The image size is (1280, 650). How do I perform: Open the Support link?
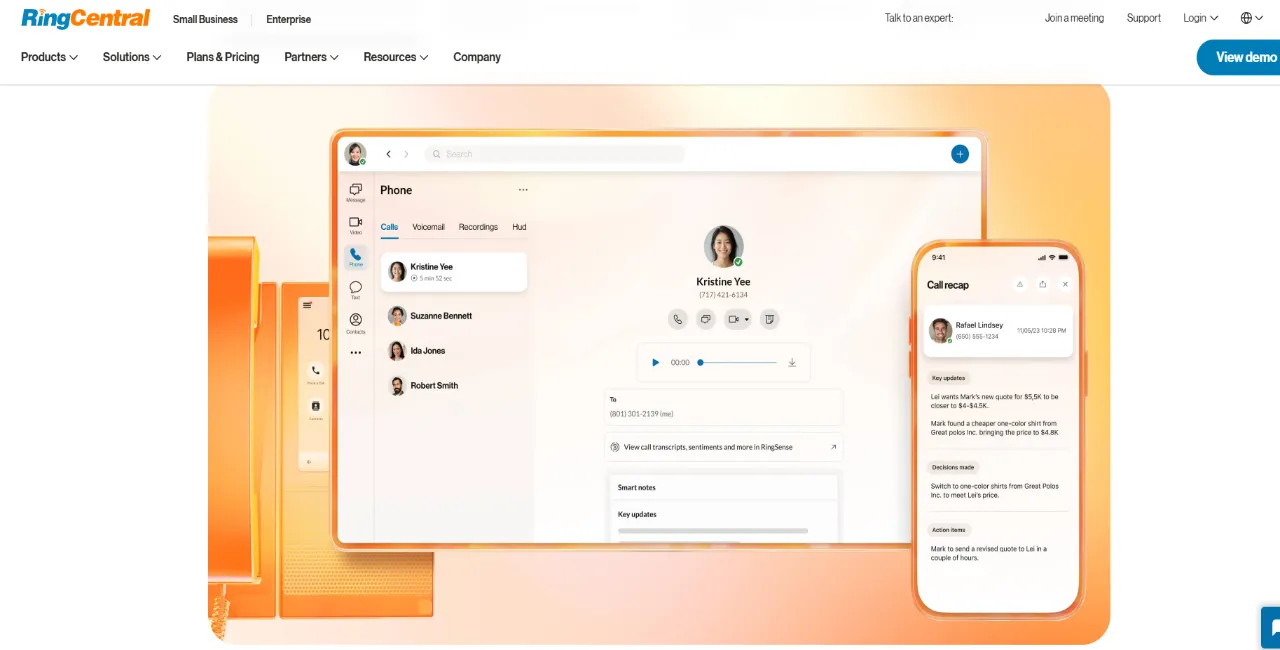point(1144,18)
